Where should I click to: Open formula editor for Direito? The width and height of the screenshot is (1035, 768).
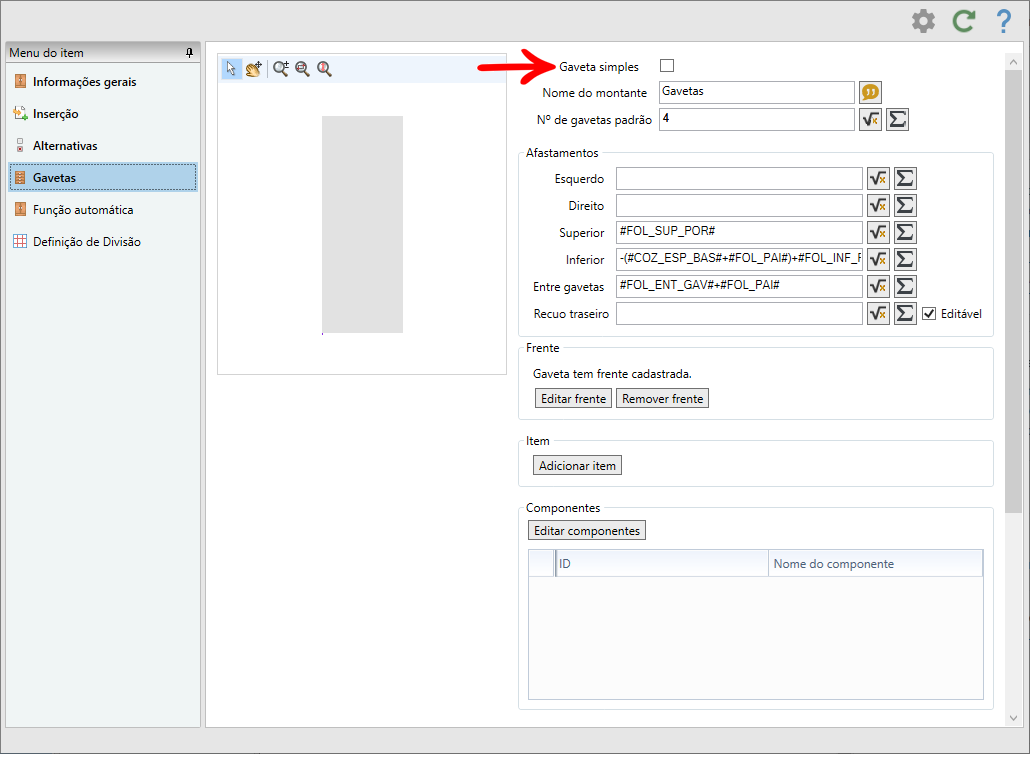coord(879,206)
